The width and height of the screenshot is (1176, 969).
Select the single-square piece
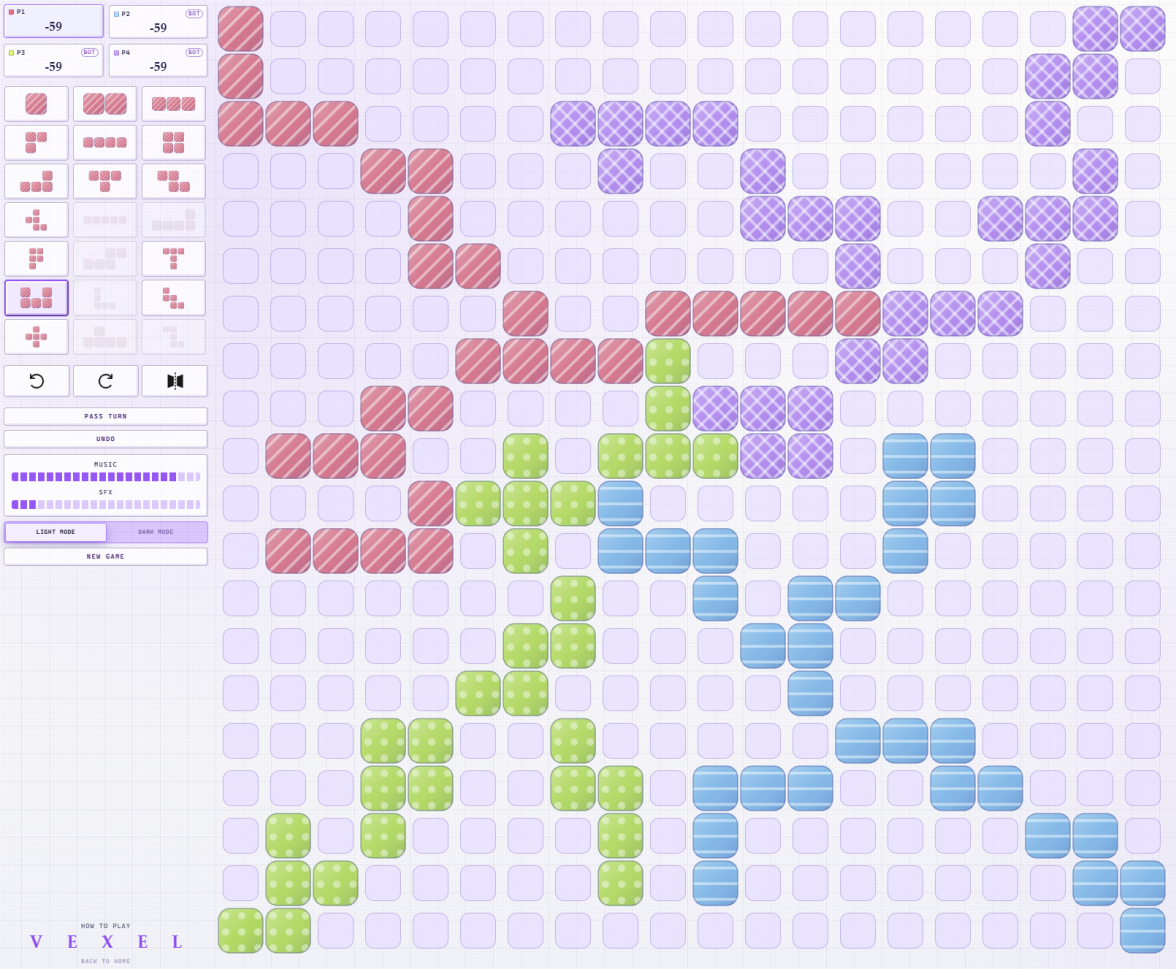coord(36,104)
